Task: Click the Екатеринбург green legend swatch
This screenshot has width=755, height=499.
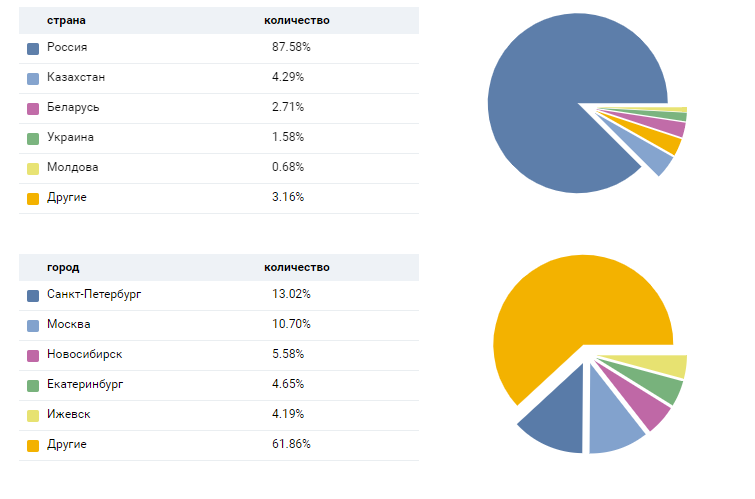Action: click(33, 385)
